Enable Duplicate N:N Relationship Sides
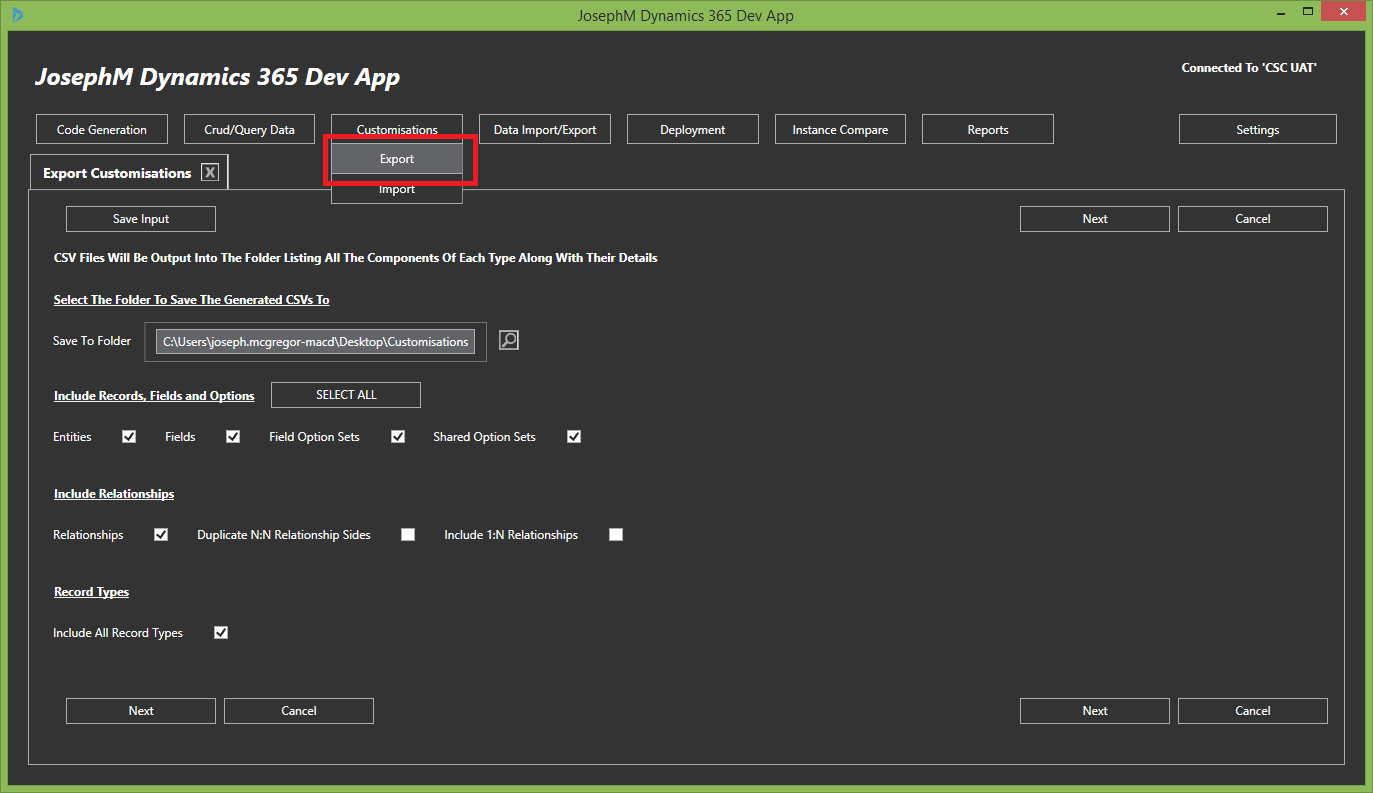This screenshot has width=1373, height=793. (x=408, y=535)
